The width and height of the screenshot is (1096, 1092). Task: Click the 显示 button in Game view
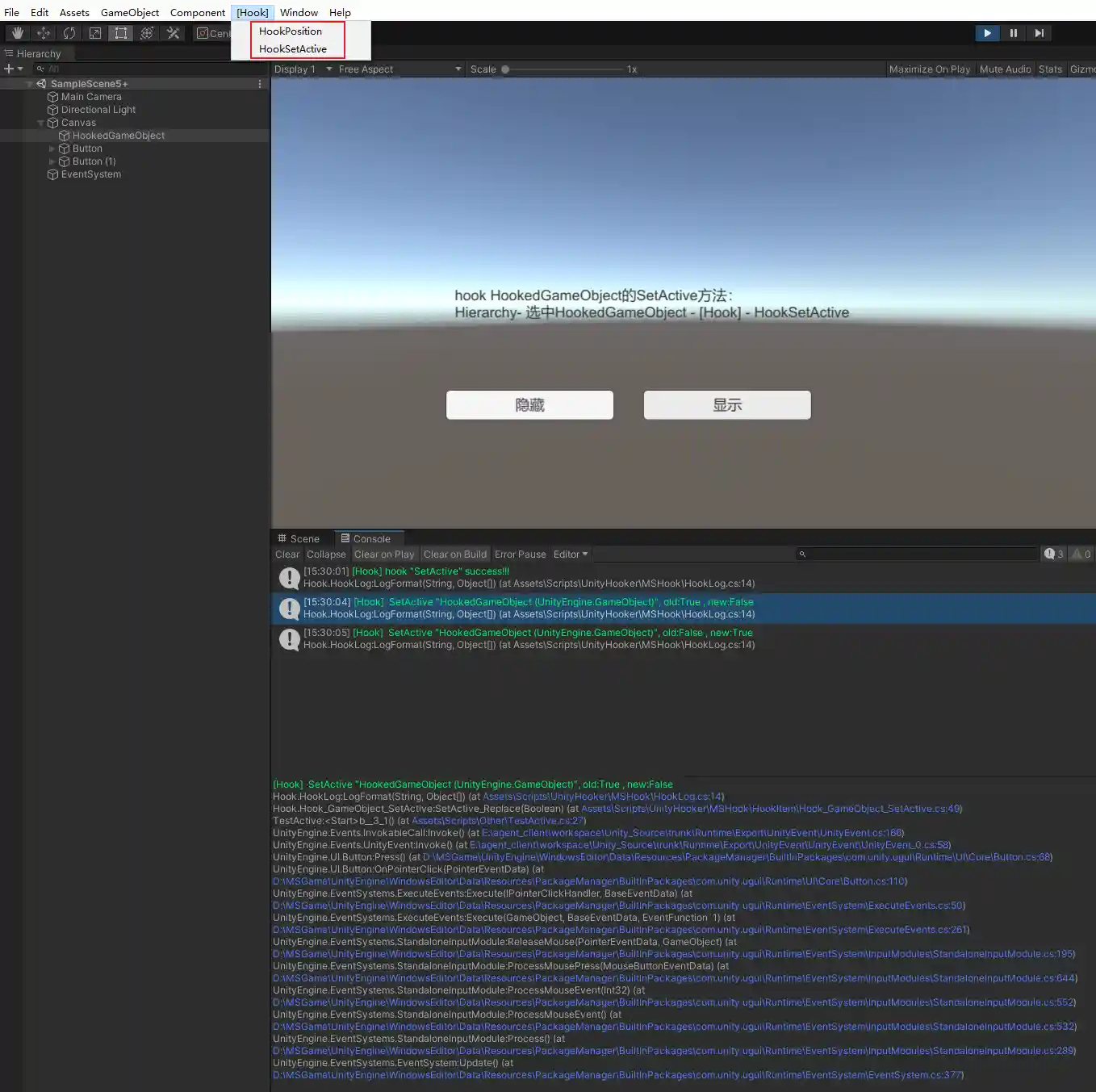tap(726, 405)
